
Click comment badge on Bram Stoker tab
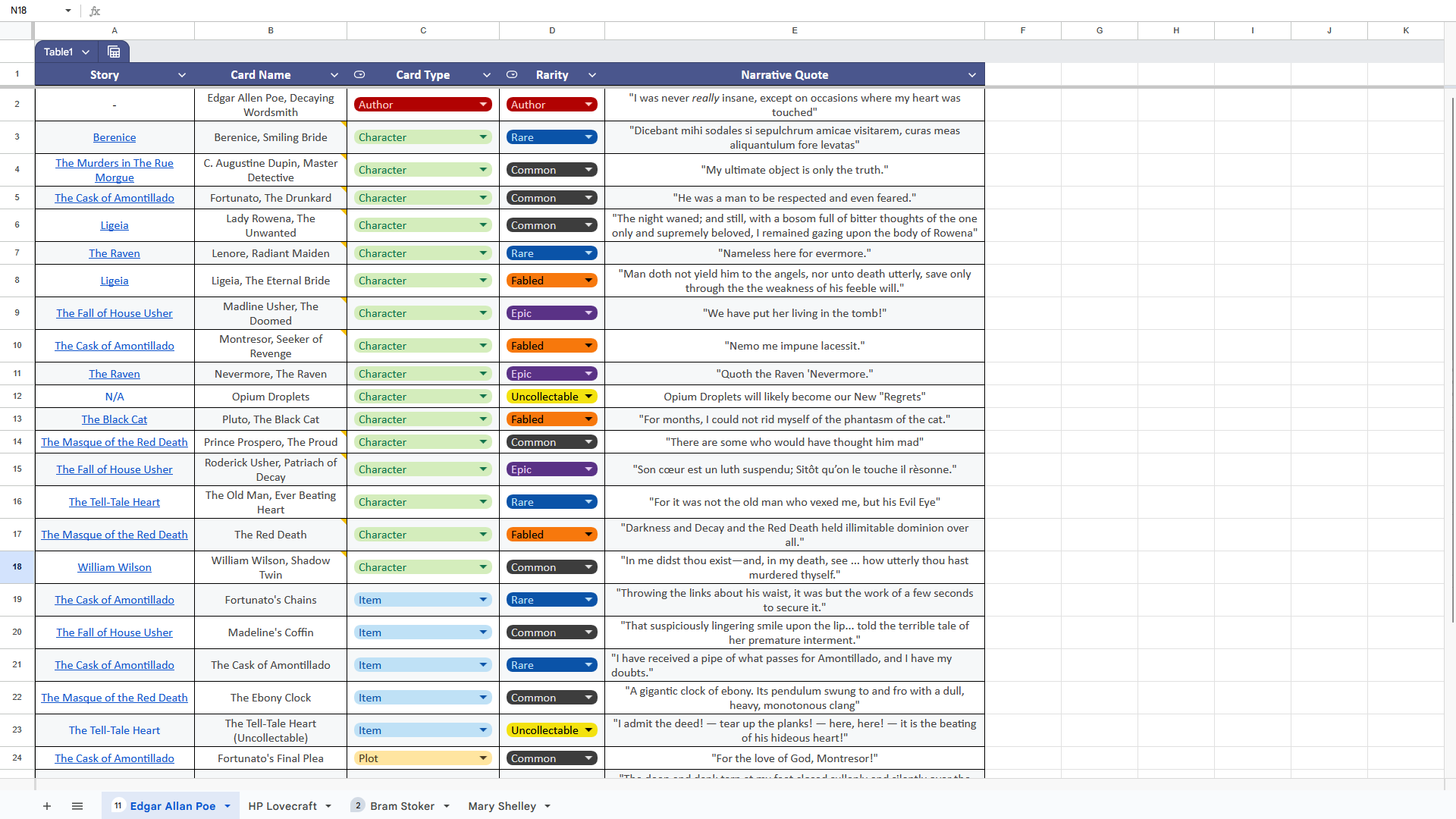[358, 805]
